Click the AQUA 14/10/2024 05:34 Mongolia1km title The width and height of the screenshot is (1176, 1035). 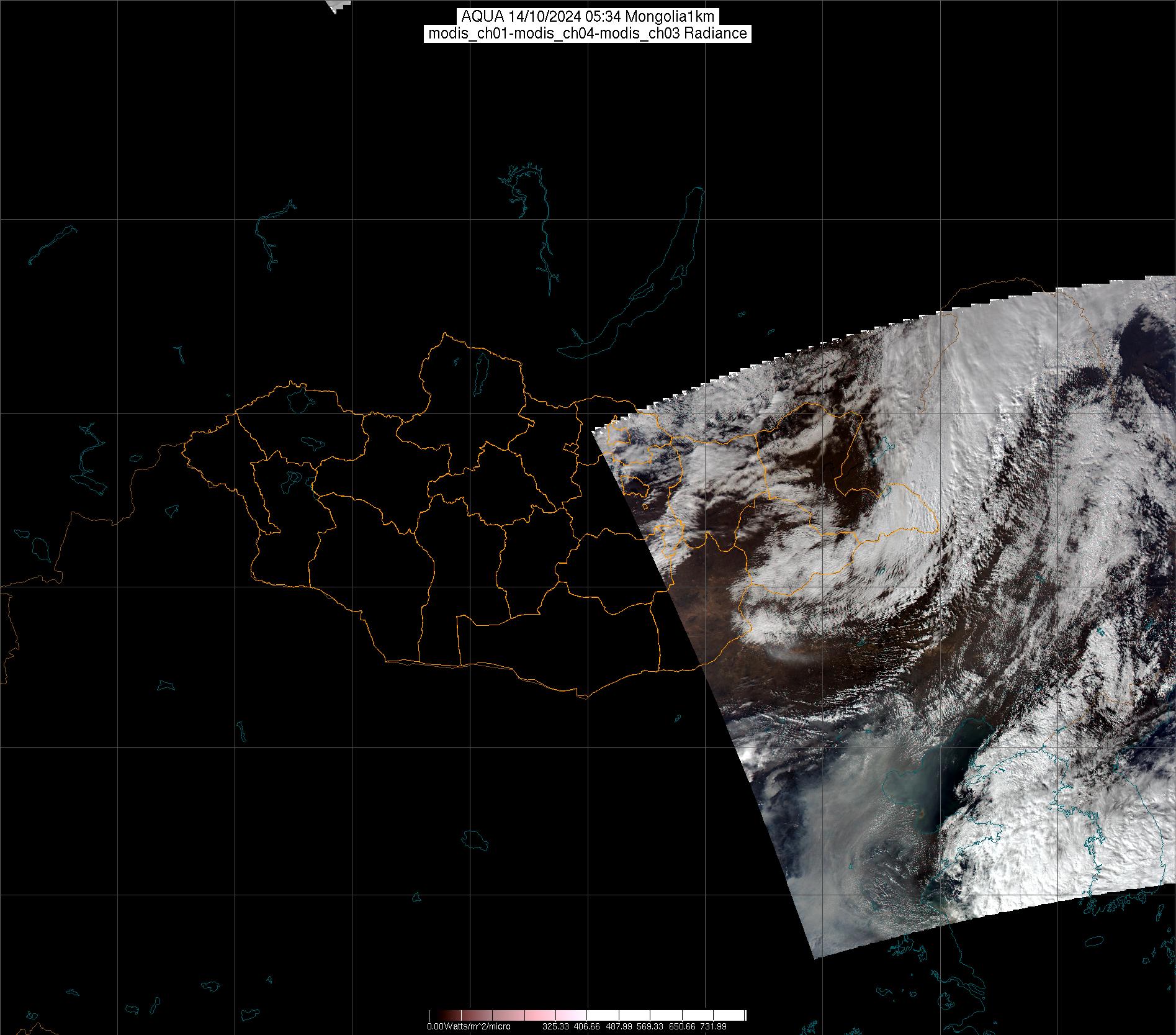(x=587, y=17)
